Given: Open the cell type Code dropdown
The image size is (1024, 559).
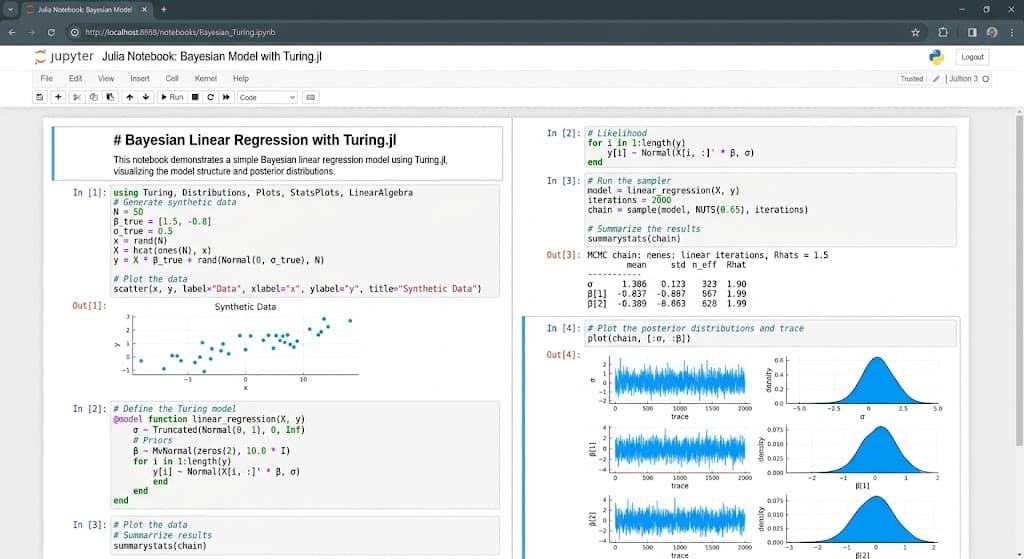Looking at the screenshot, I should click(267, 97).
